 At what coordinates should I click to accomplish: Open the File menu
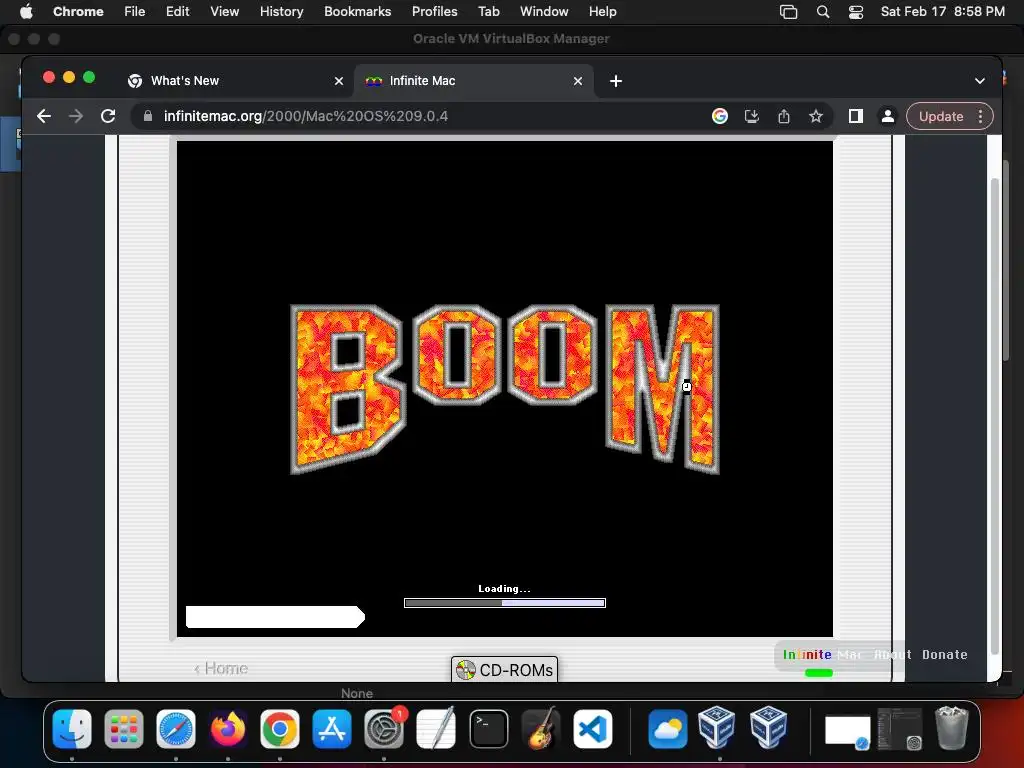point(135,11)
